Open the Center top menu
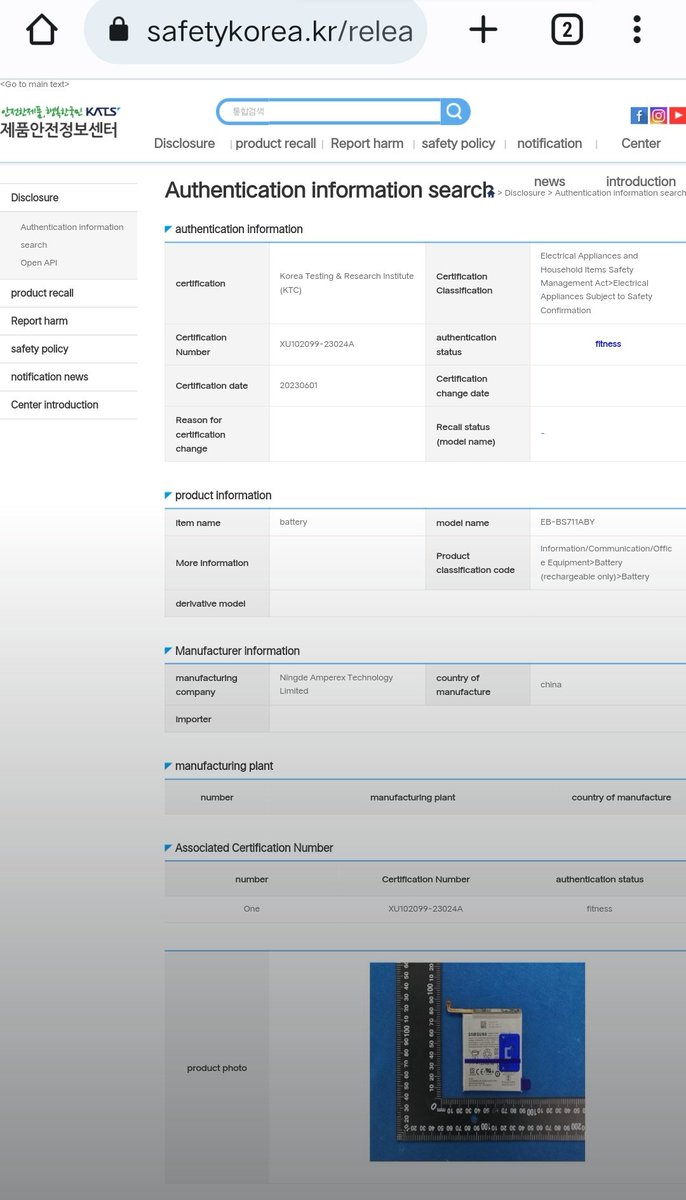This screenshot has height=1200, width=686. pos(641,143)
